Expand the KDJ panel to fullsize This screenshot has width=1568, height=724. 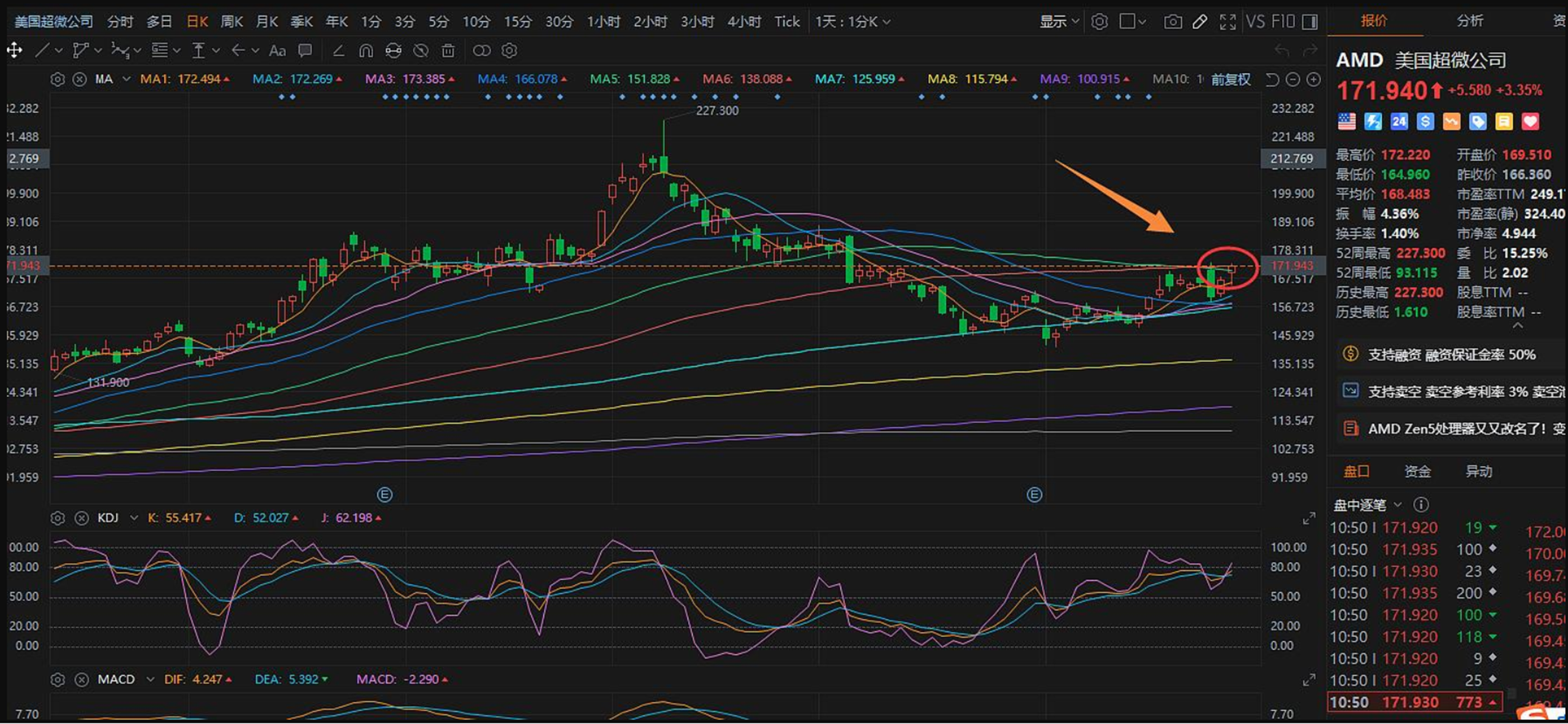click(x=1309, y=518)
